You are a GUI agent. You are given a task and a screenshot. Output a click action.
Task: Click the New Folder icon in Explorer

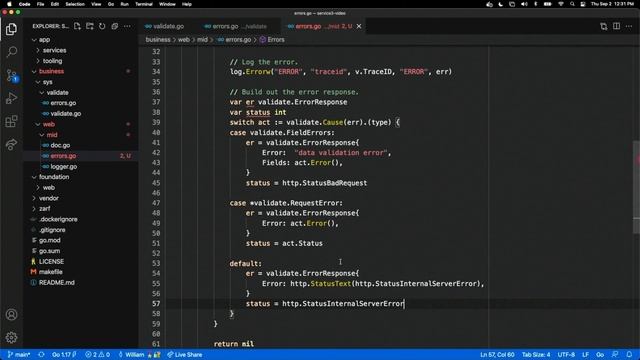(90, 26)
